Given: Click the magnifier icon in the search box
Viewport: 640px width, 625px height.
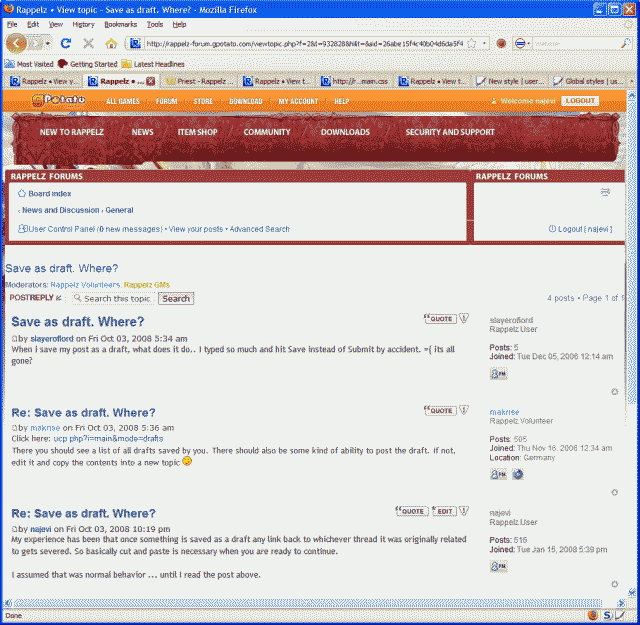Looking at the screenshot, I should click(x=625, y=43).
